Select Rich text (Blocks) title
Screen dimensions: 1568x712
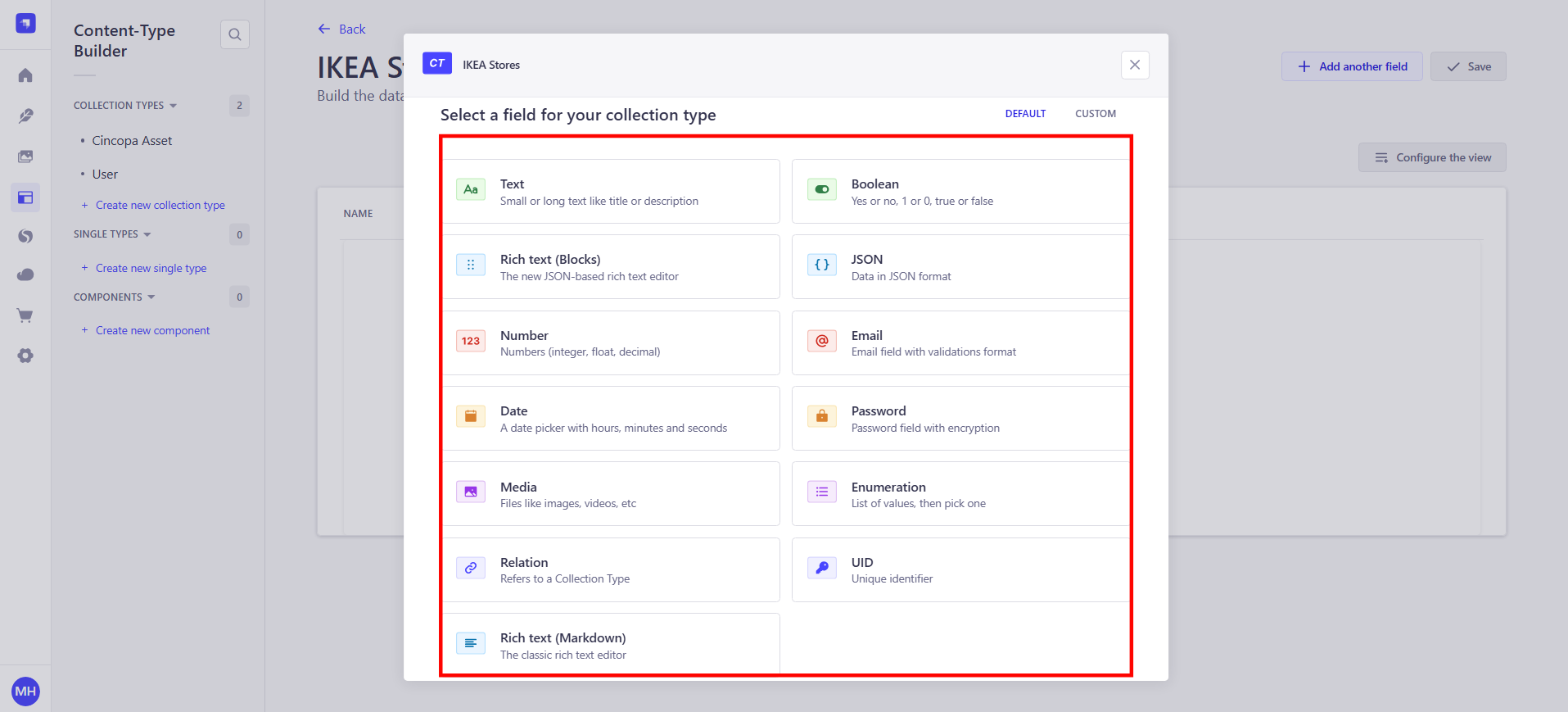(x=550, y=260)
